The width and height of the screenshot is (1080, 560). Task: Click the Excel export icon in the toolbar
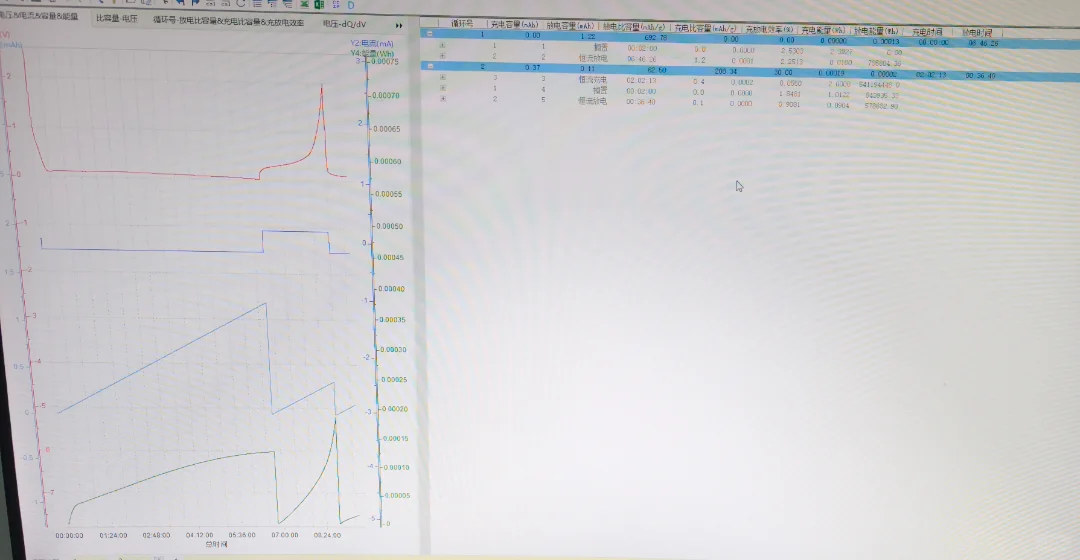click(320, 4)
